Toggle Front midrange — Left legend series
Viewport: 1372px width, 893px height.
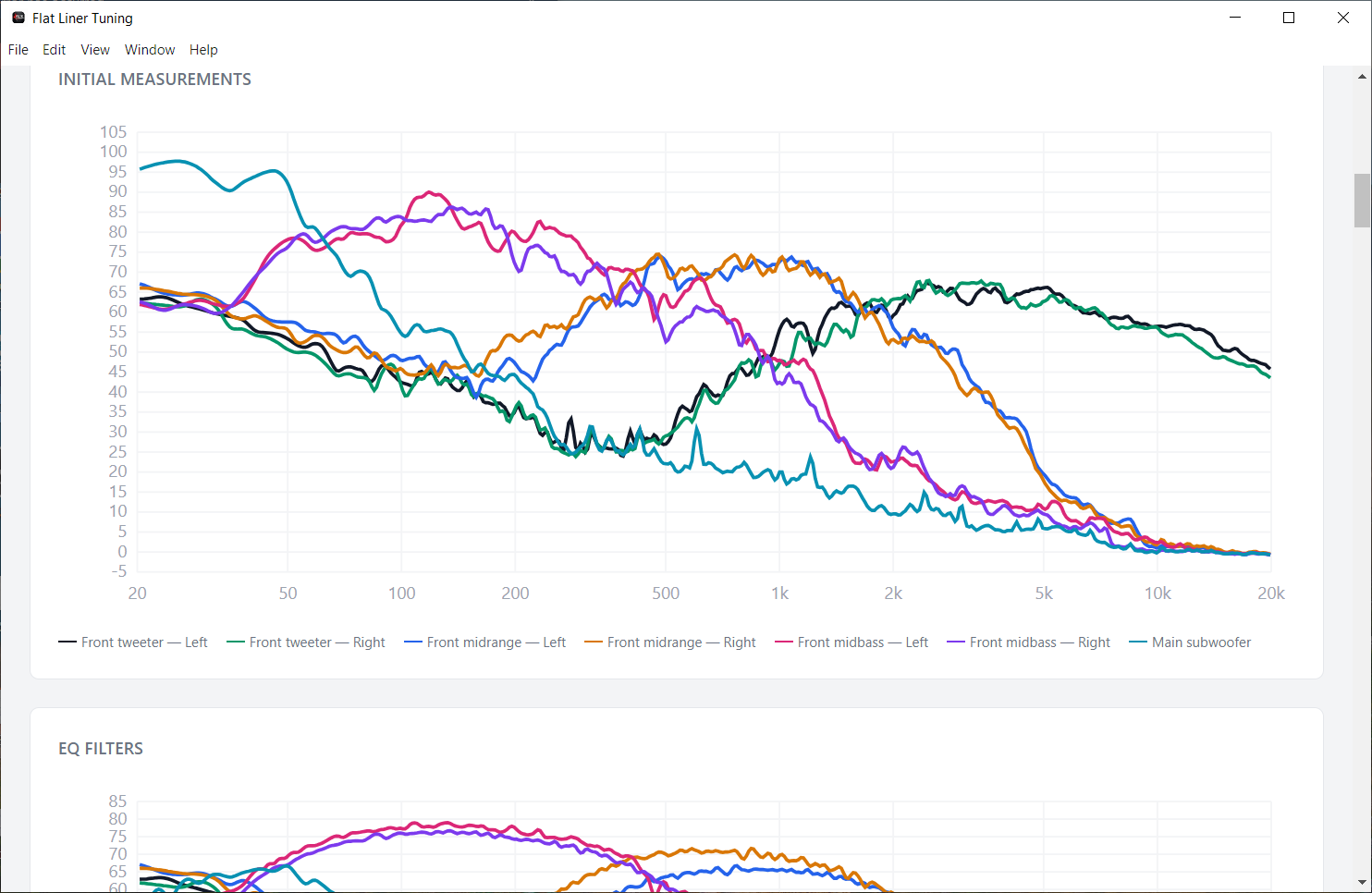[485, 642]
